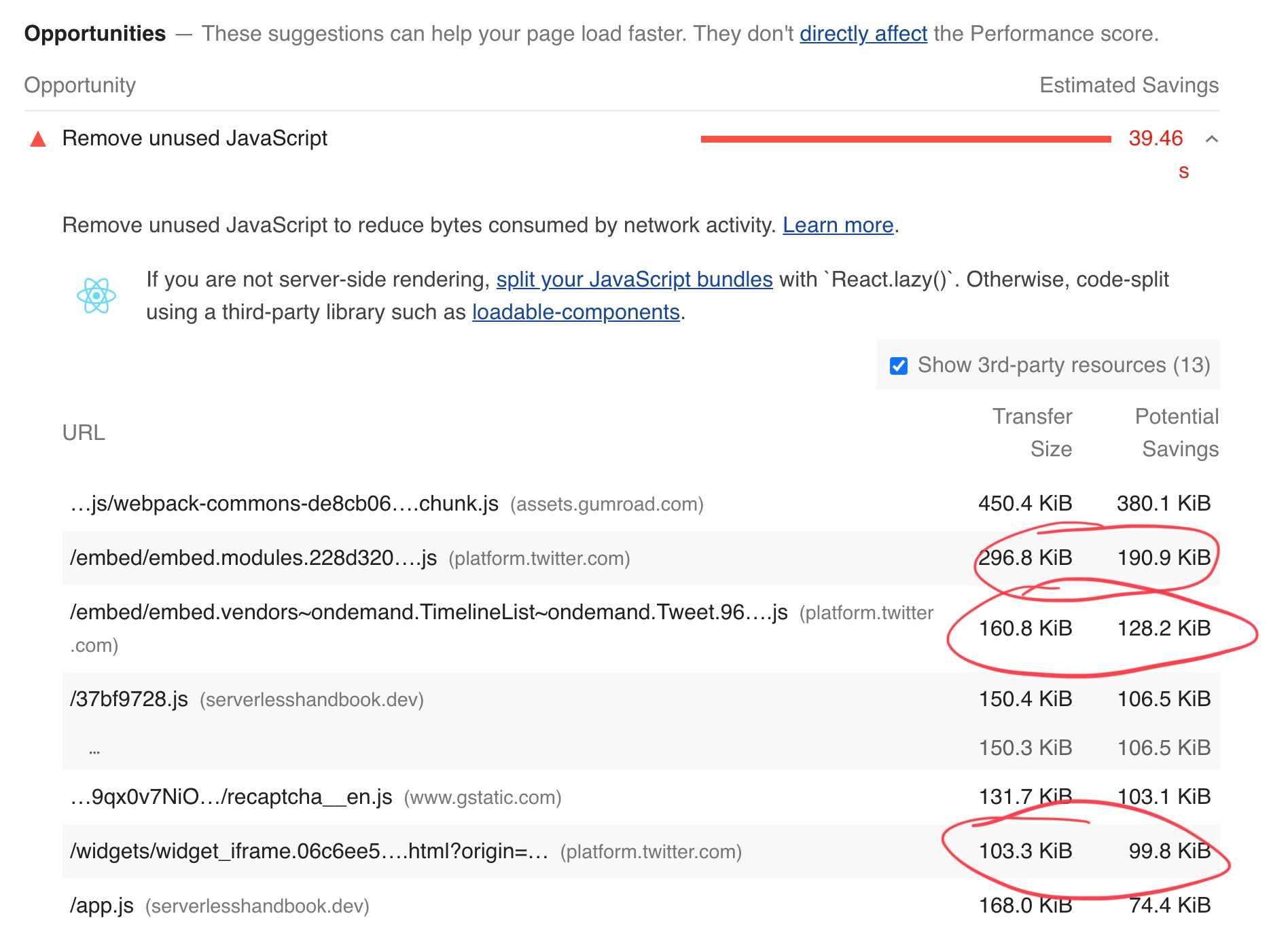
Task: Click the recaptcha__en.js URL
Action: (231, 796)
